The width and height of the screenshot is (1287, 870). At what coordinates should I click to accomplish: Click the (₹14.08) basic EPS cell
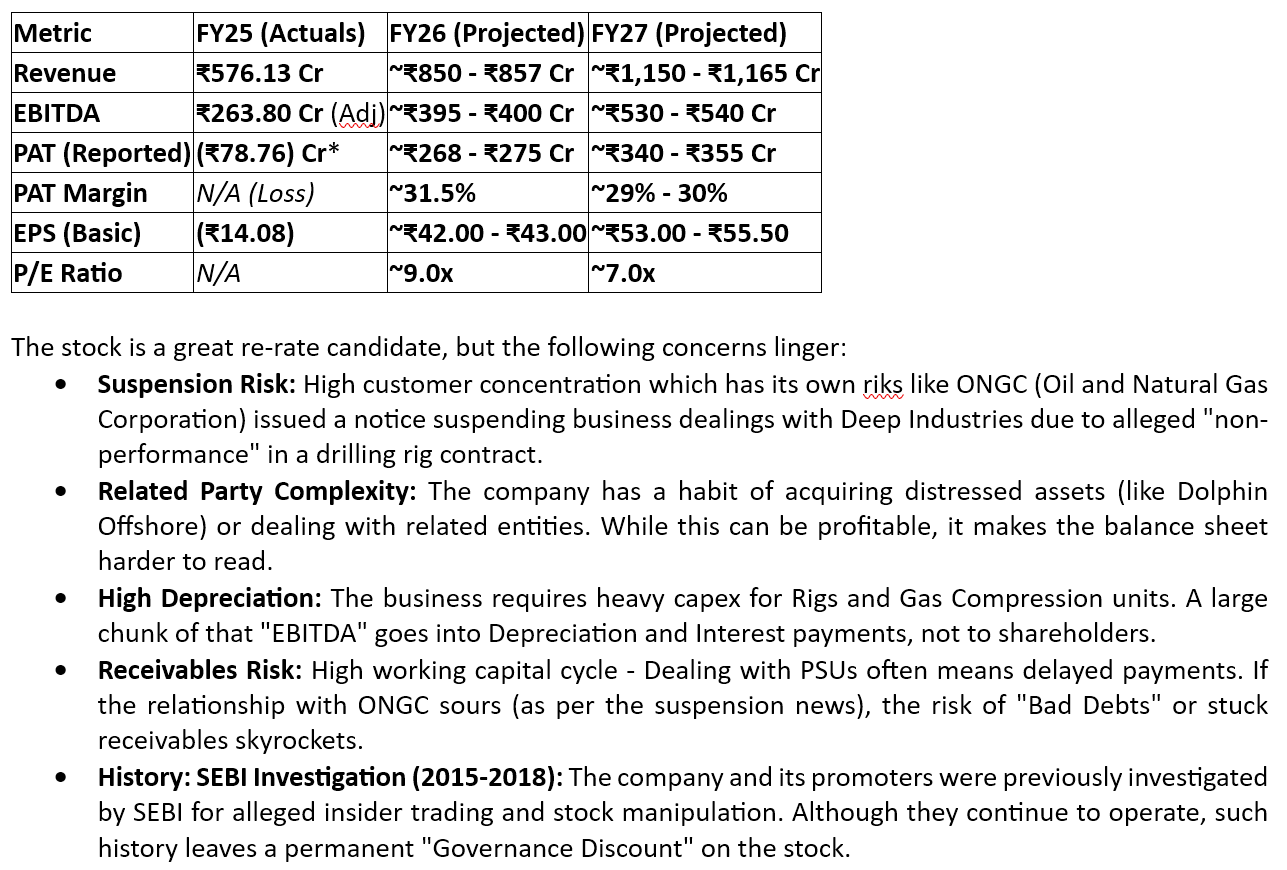246,233
